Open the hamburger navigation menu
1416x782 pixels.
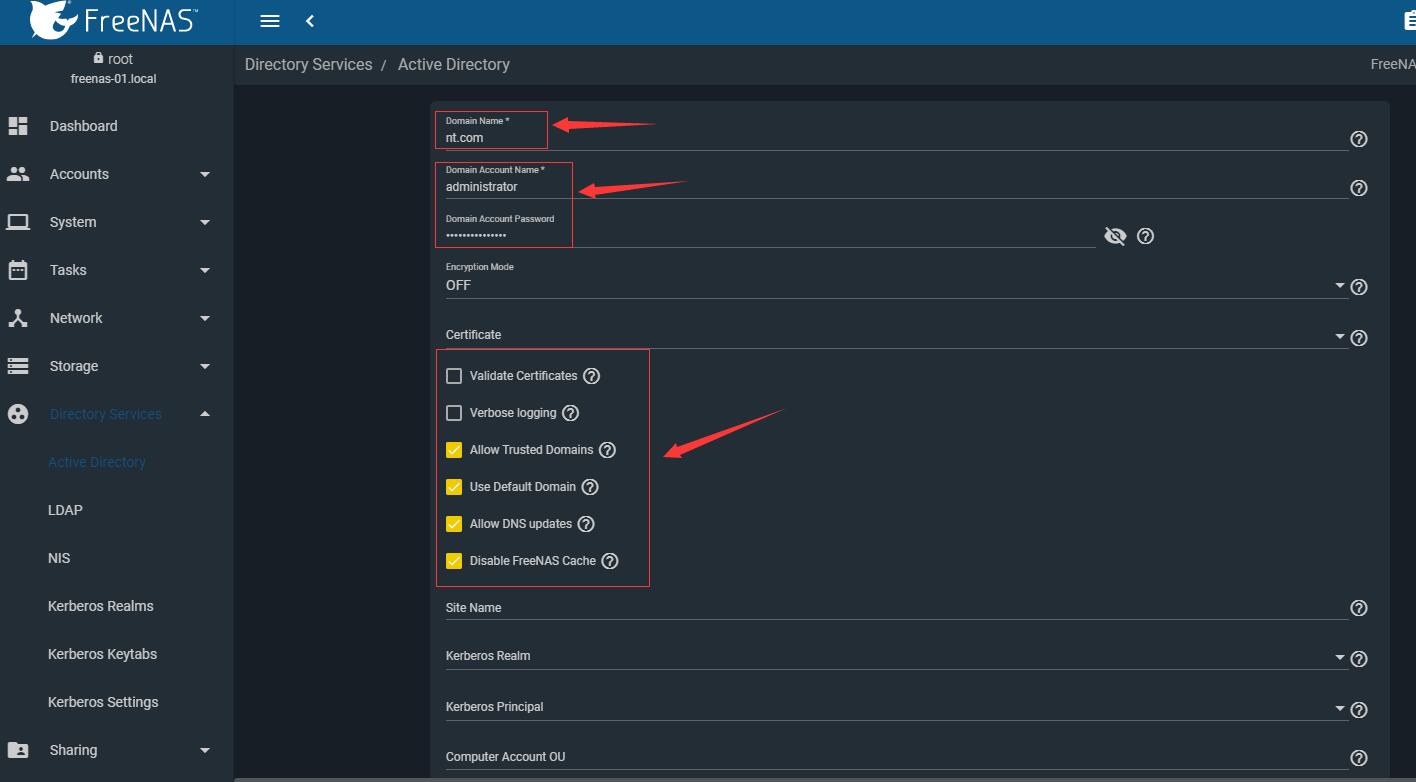tap(268, 20)
